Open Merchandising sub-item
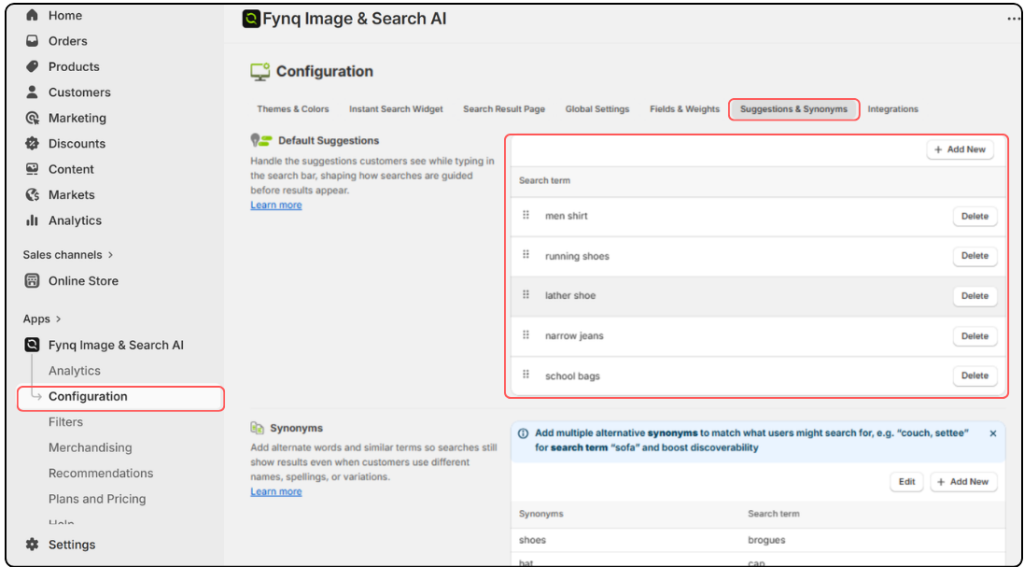1024x567 pixels. pyautogui.click(x=90, y=447)
